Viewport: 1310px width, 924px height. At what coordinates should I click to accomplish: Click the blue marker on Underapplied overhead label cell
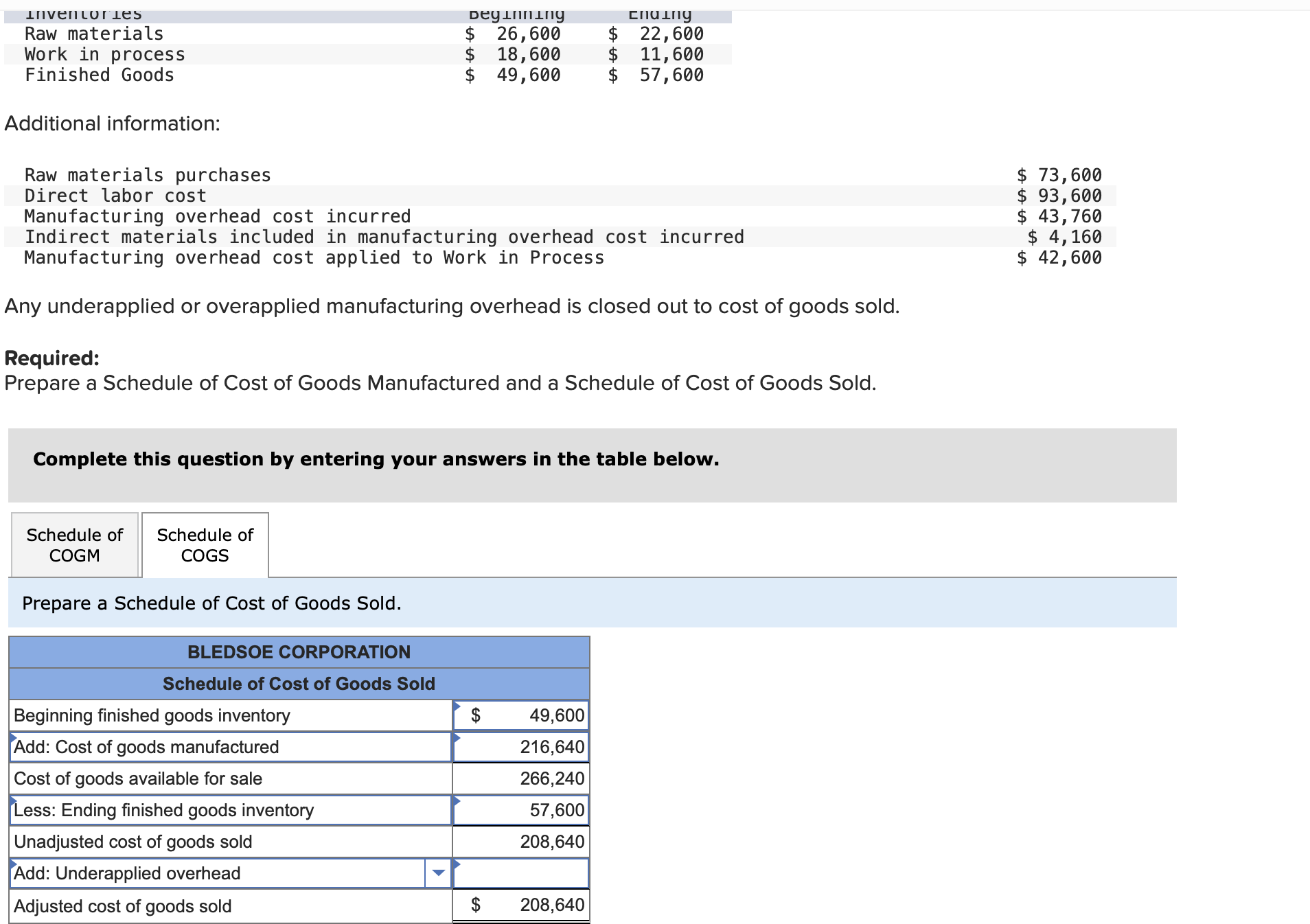click(11, 864)
